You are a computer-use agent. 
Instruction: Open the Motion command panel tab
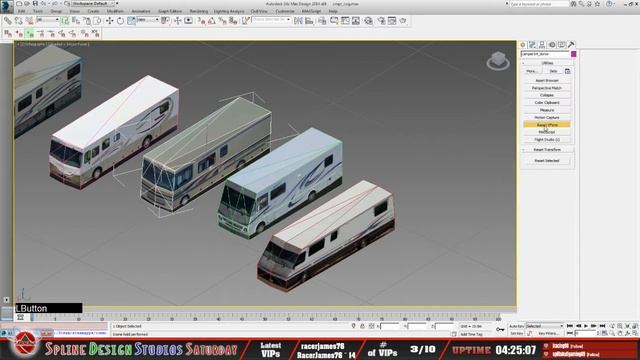[x=552, y=44]
